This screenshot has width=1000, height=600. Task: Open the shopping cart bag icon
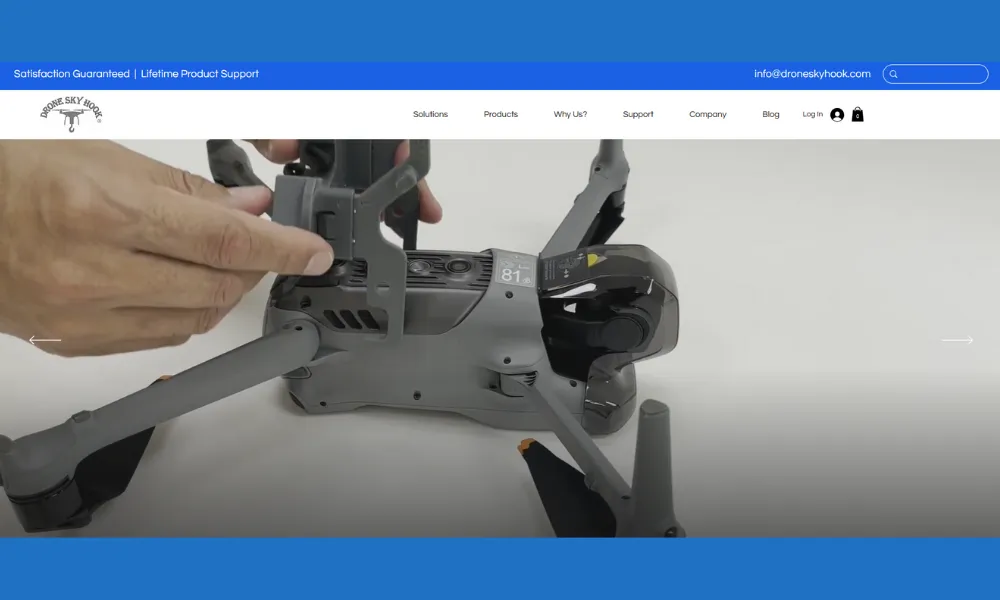click(857, 115)
